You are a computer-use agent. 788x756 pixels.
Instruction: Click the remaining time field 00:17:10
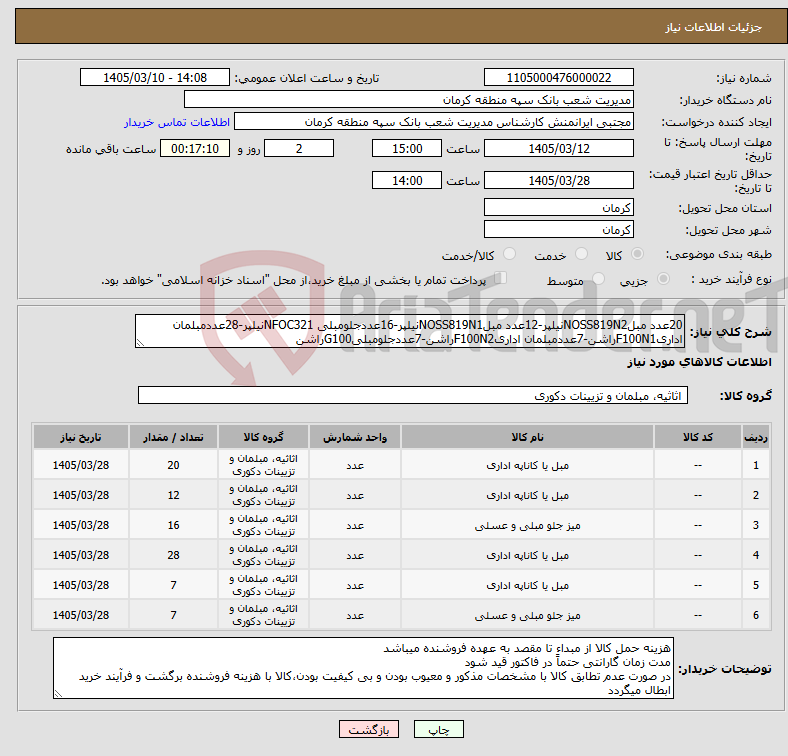coord(195,148)
